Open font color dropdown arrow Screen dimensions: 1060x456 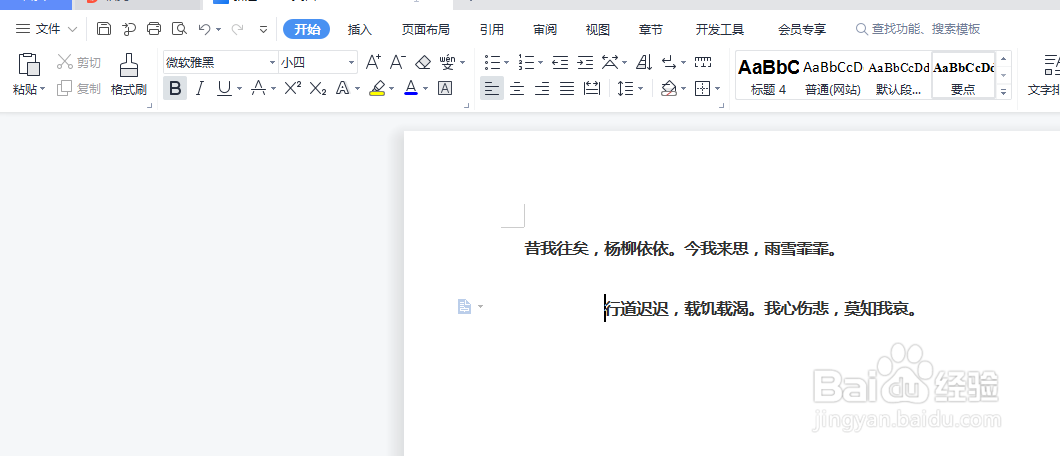[426, 88]
